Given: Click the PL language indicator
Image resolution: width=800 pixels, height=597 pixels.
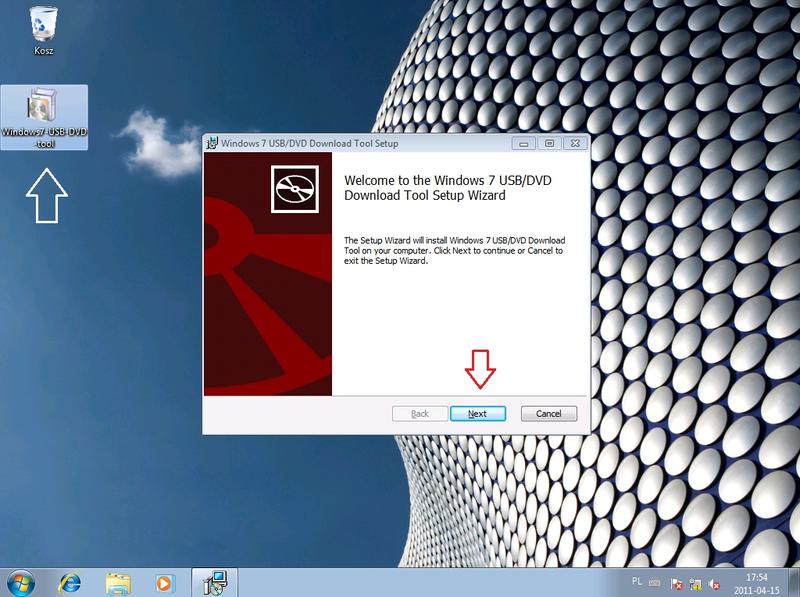Looking at the screenshot, I should (637, 581).
